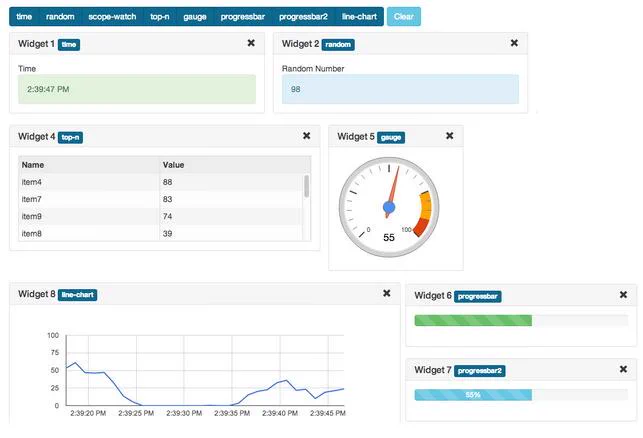Viewport: 643px width, 438px height.
Task: Click the gauge reading 55
Action: pos(389,237)
